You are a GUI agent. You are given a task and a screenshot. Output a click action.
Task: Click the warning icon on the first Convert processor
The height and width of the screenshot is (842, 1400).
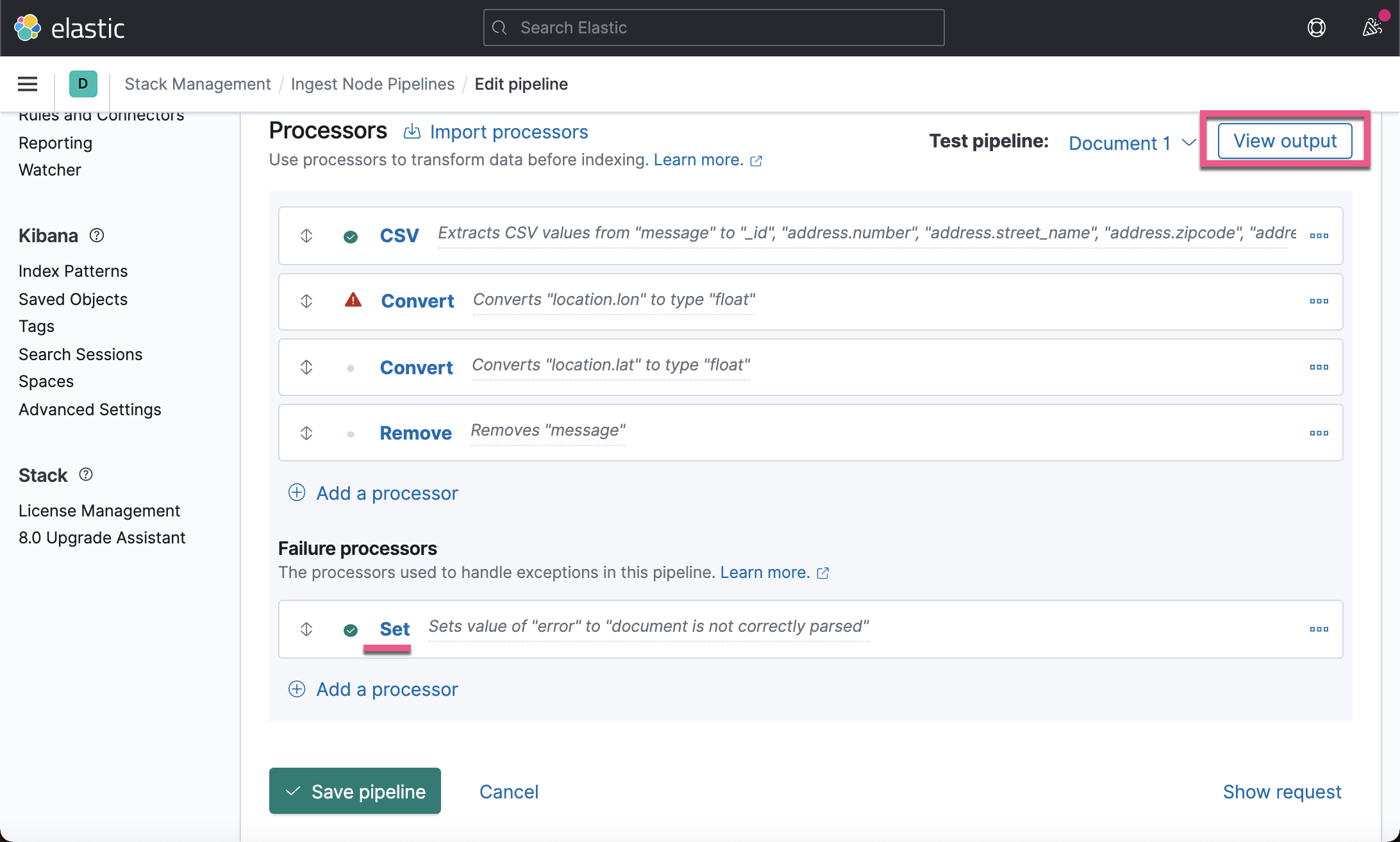click(x=353, y=300)
